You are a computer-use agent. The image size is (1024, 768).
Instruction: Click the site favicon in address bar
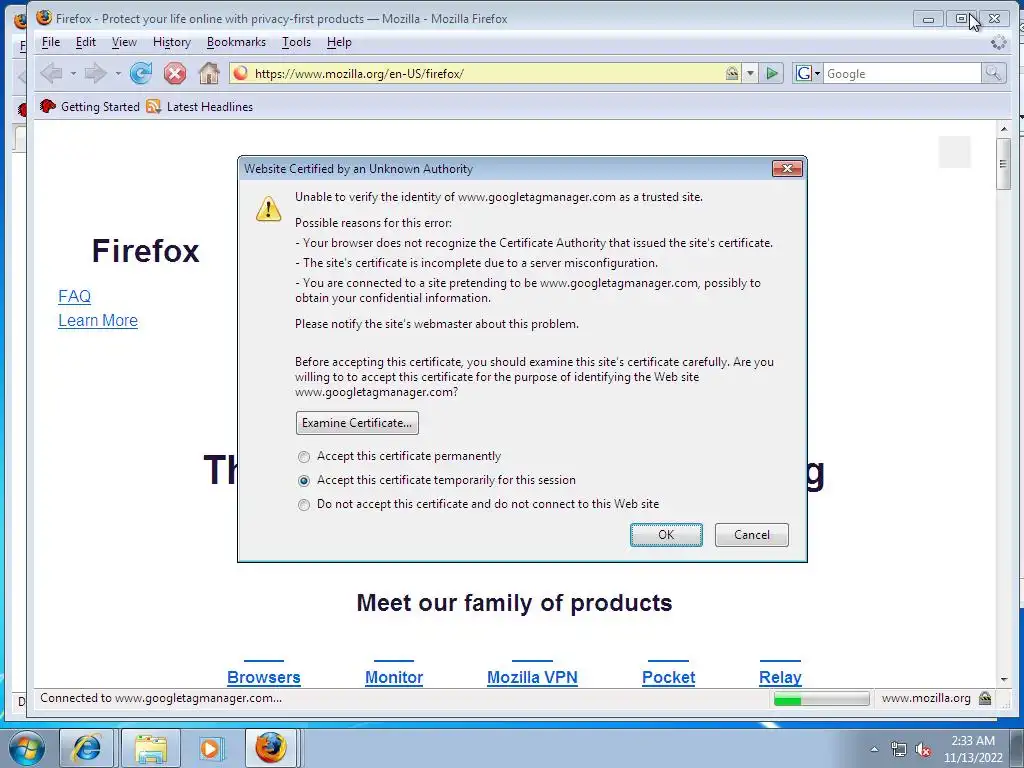[240, 73]
